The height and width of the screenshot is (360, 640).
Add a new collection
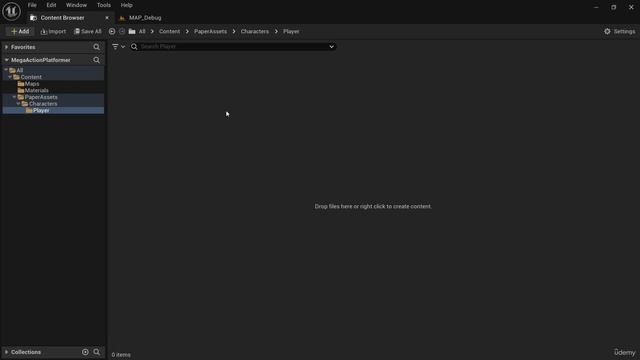coord(85,352)
